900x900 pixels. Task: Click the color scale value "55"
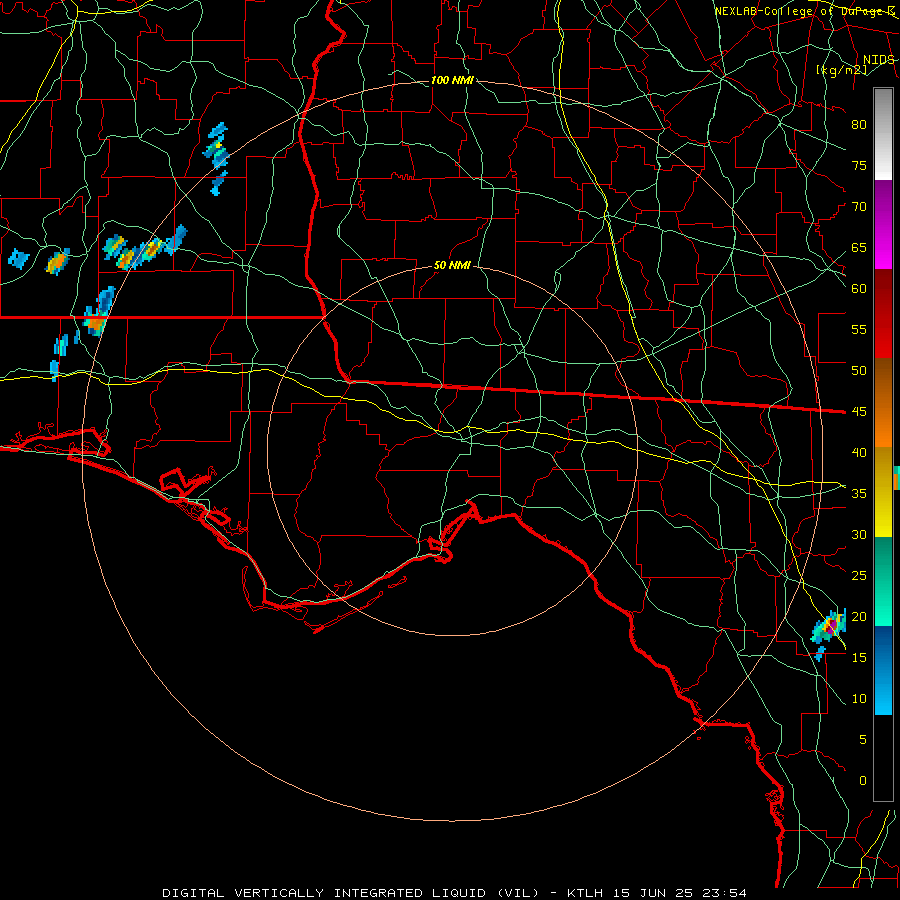coord(859,329)
